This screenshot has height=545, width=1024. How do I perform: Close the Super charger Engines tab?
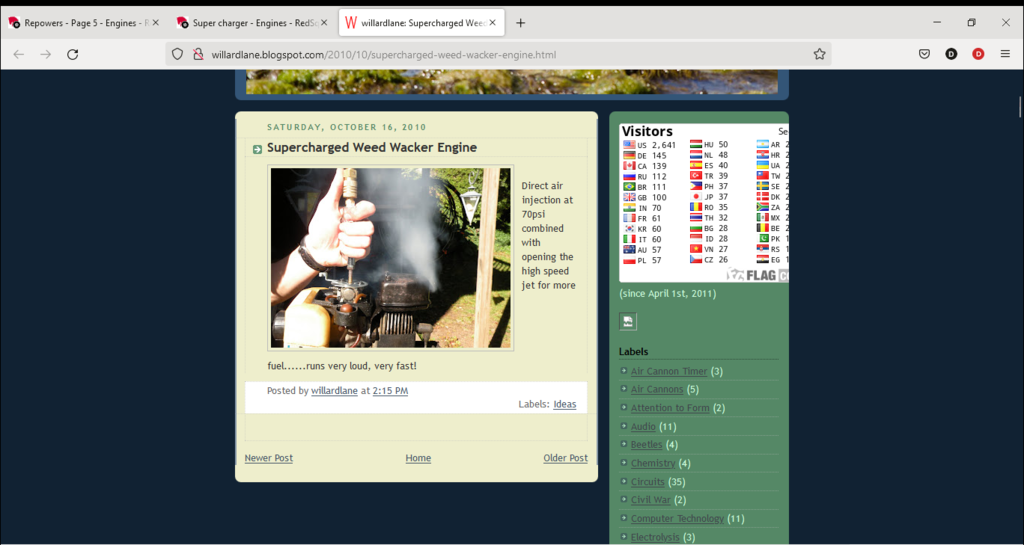(x=324, y=23)
